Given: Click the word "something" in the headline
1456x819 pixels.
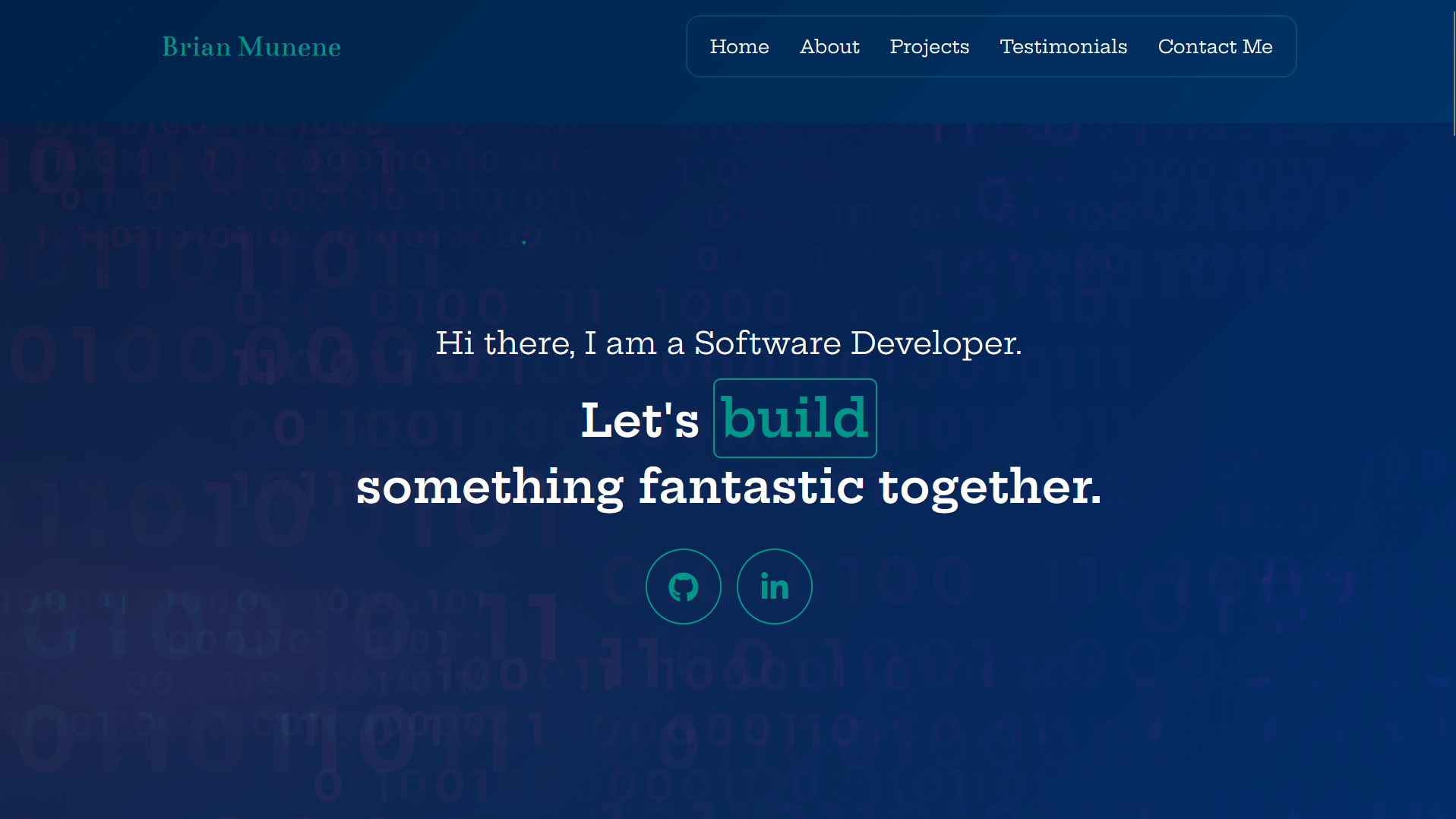Looking at the screenshot, I should click(x=490, y=487).
